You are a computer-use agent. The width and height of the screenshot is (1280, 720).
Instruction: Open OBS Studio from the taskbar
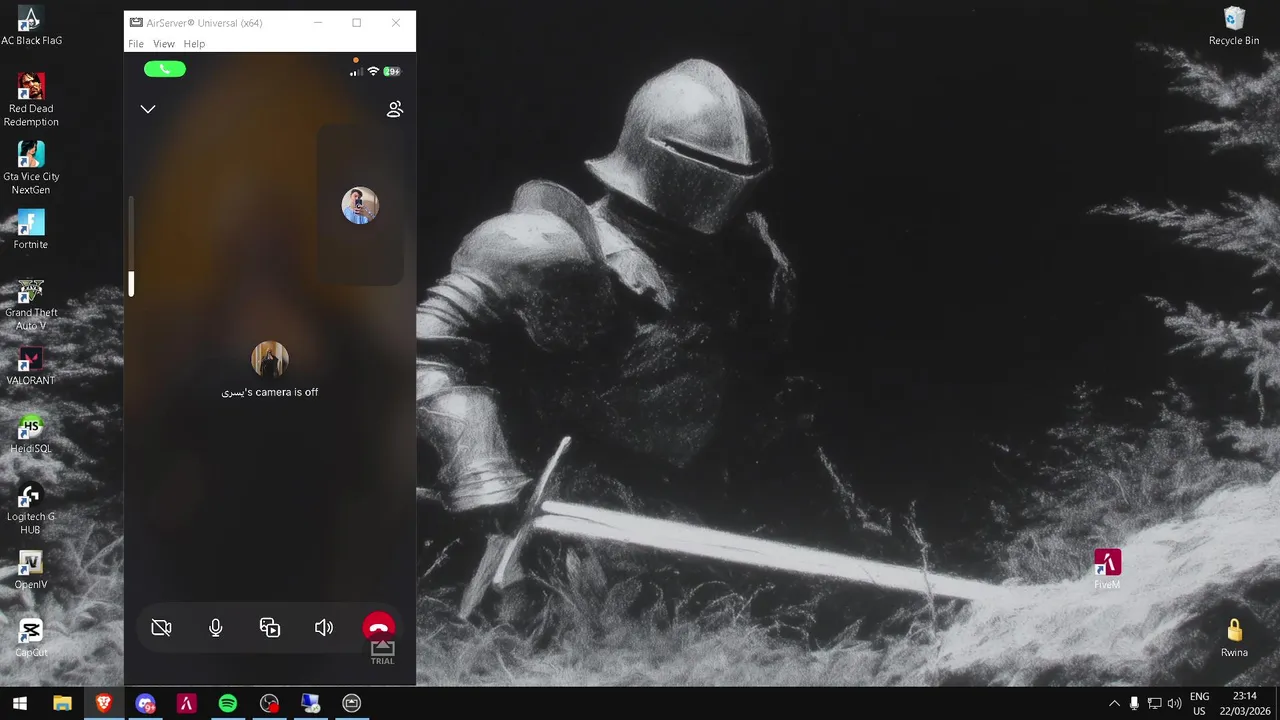[269, 704]
